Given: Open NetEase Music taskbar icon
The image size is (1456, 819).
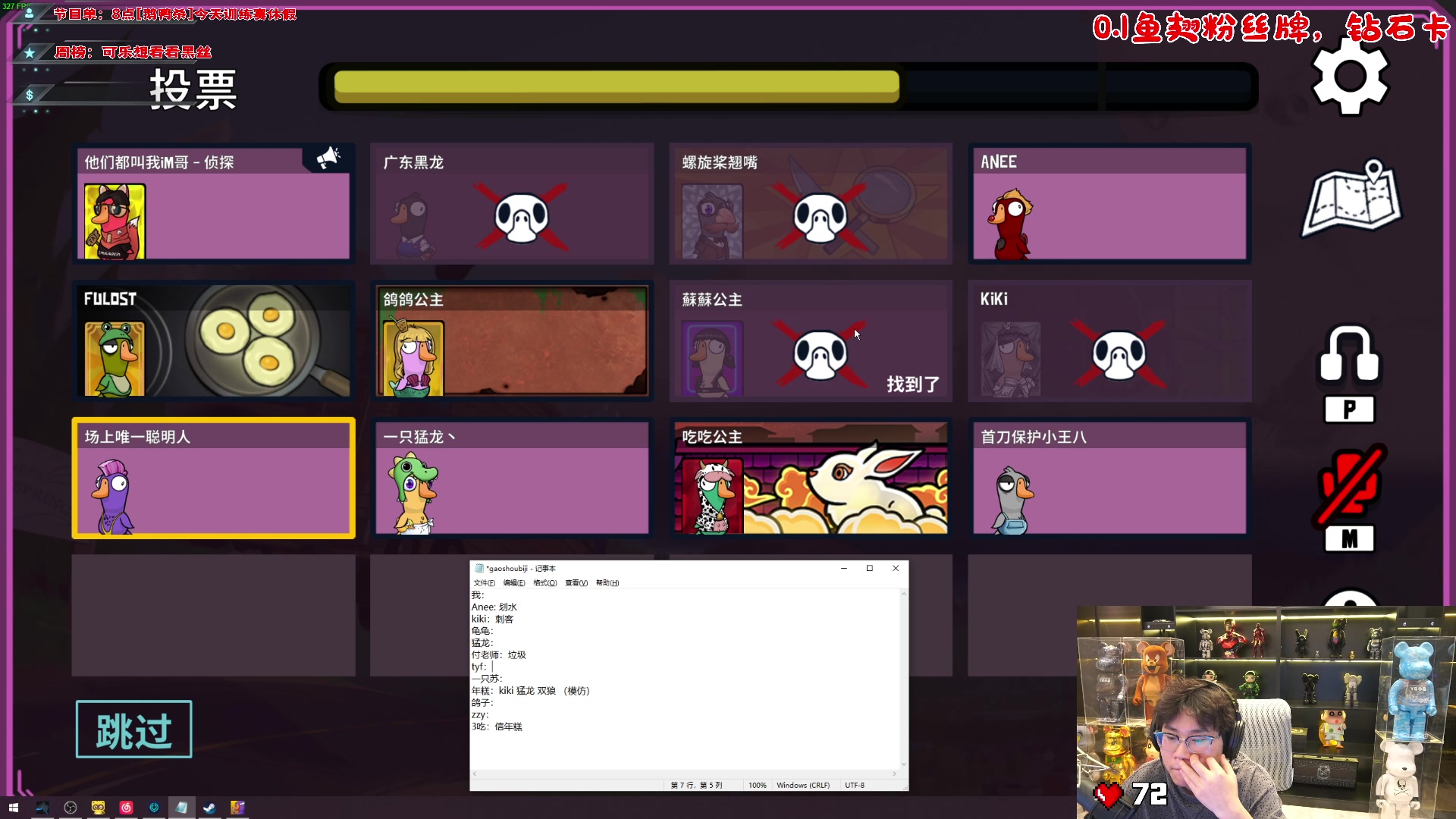Looking at the screenshot, I should [126, 808].
